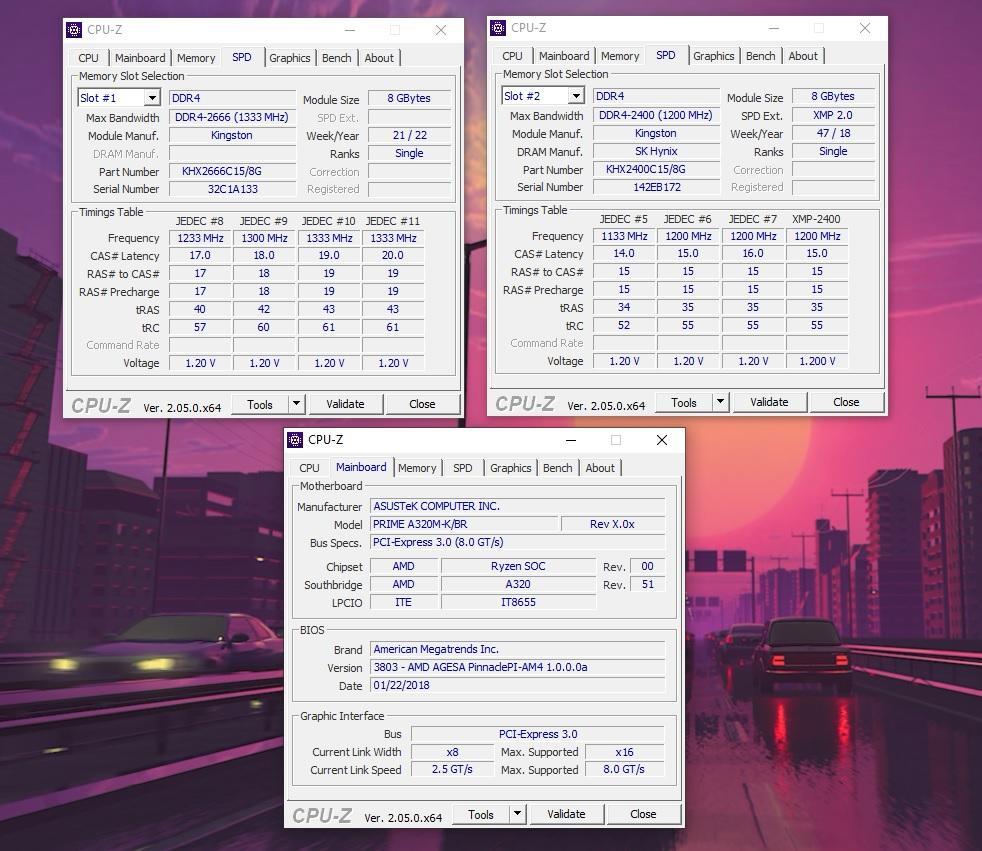Open Bench tab in Slot #1 window
Image resolution: width=982 pixels, height=851 pixels.
point(336,58)
